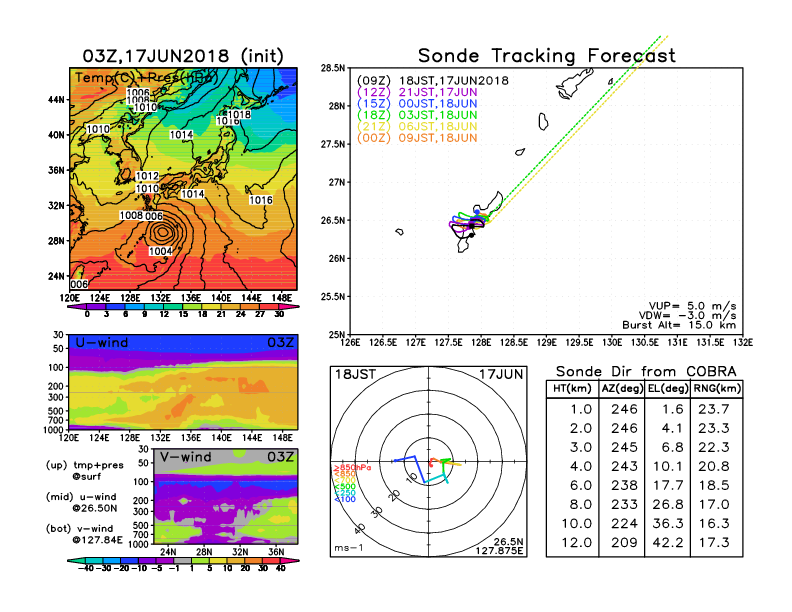This screenshot has height=612, width=792.
Task: Click the '<500' green hodograph legend entry
Action: pyautogui.click(x=344, y=487)
